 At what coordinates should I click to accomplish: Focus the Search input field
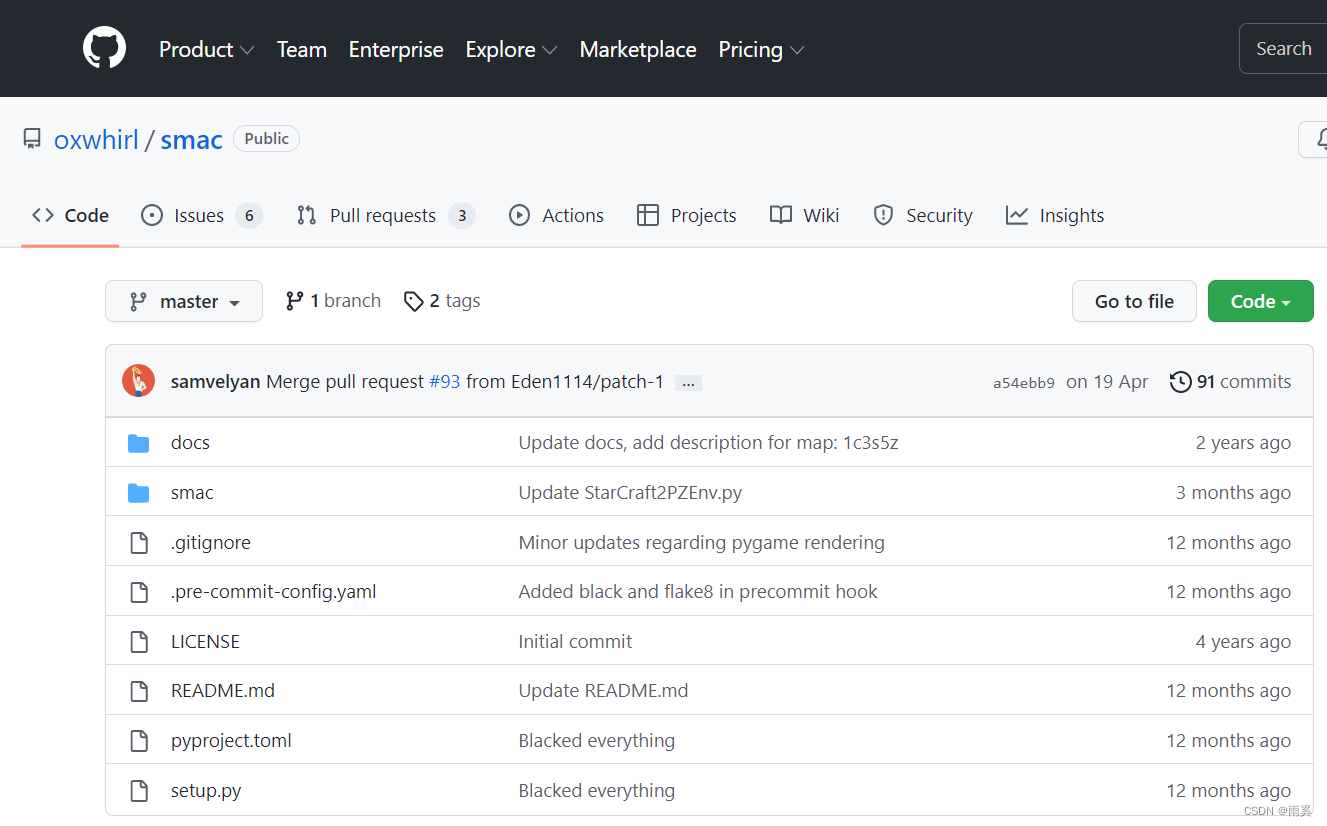coord(1283,49)
